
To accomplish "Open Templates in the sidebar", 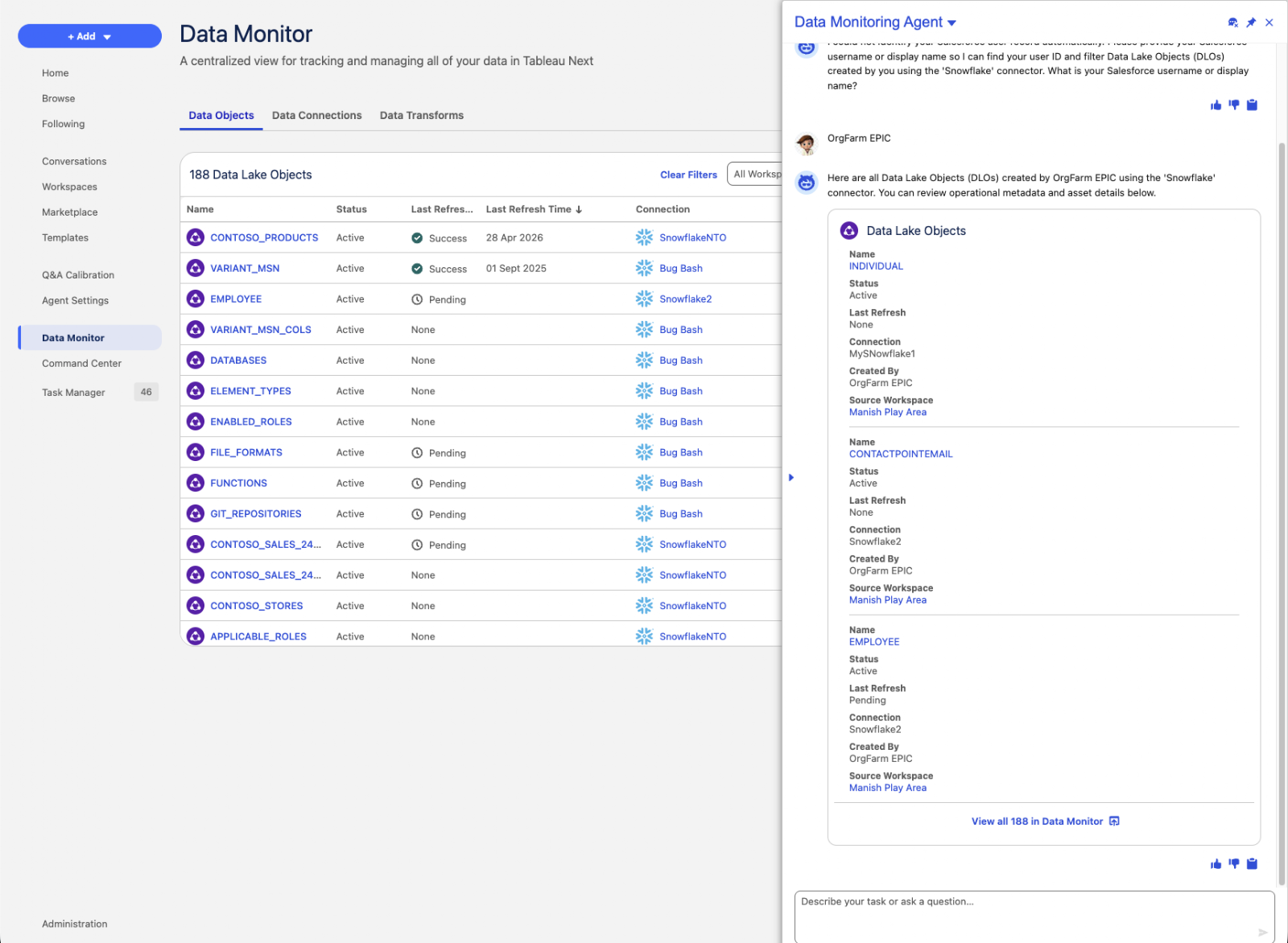I will pyautogui.click(x=65, y=238).
